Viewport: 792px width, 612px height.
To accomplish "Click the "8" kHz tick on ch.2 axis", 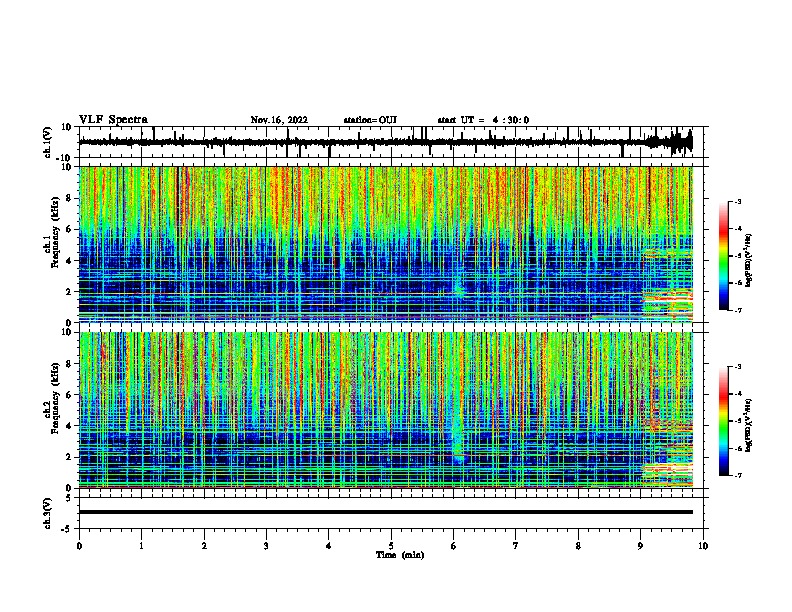I will pos(69,364).
